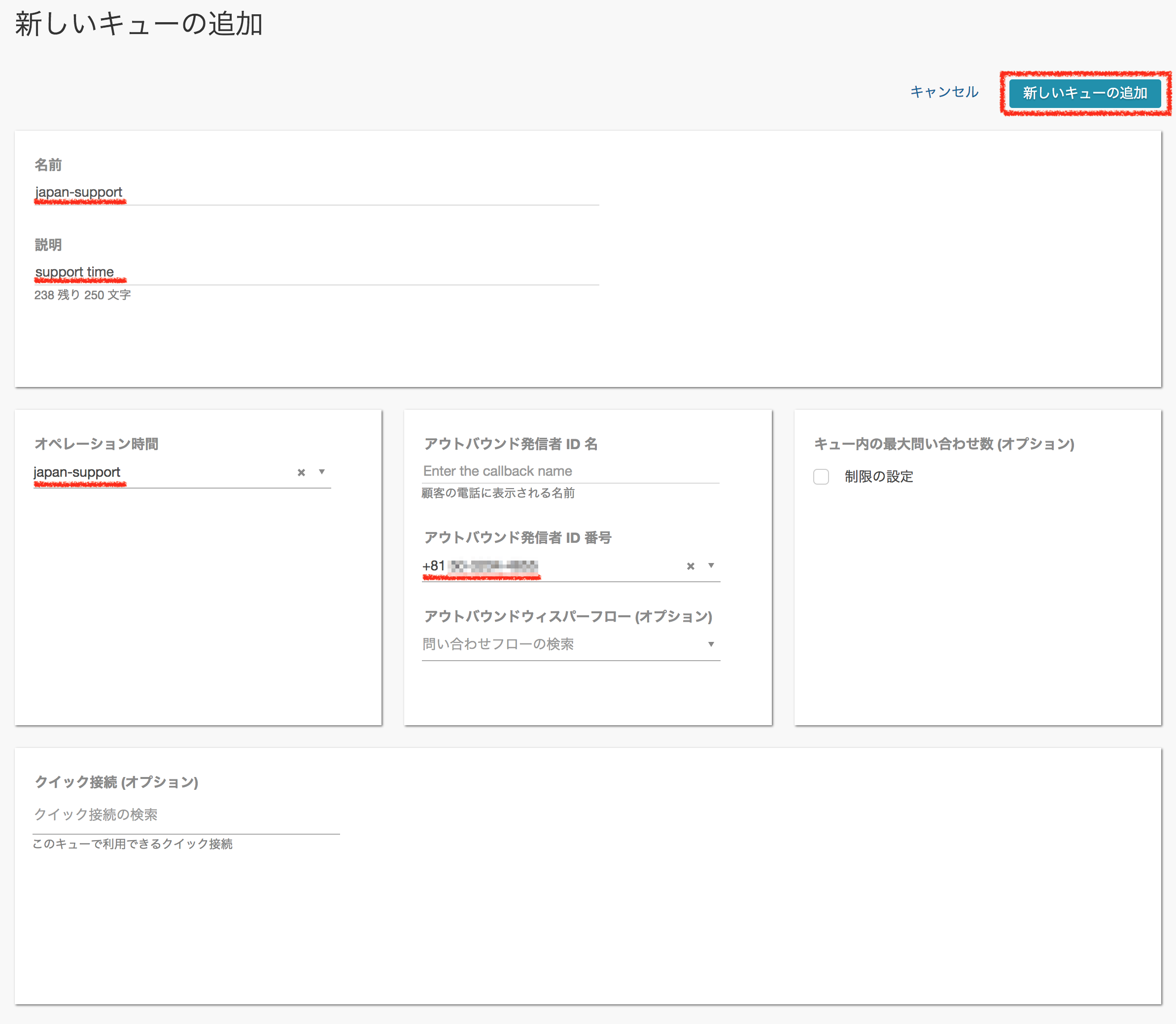Click the description character counter text area
This screenshot has height=1024, width=1176.
pos(82,295)
